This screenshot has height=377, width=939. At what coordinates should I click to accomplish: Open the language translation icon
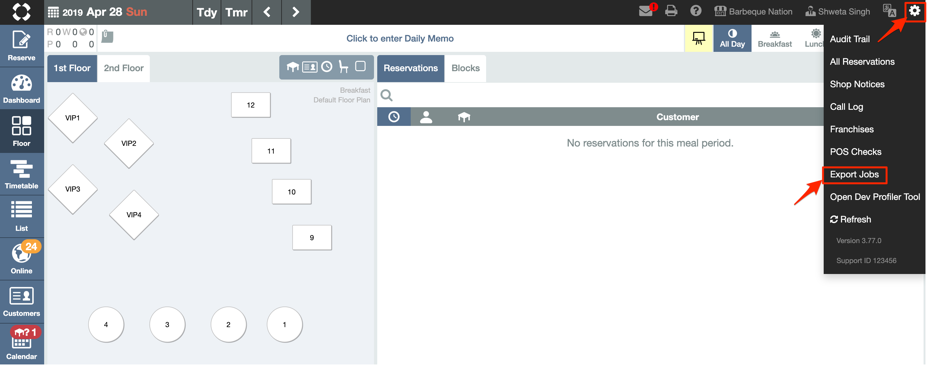click(889, 11)
